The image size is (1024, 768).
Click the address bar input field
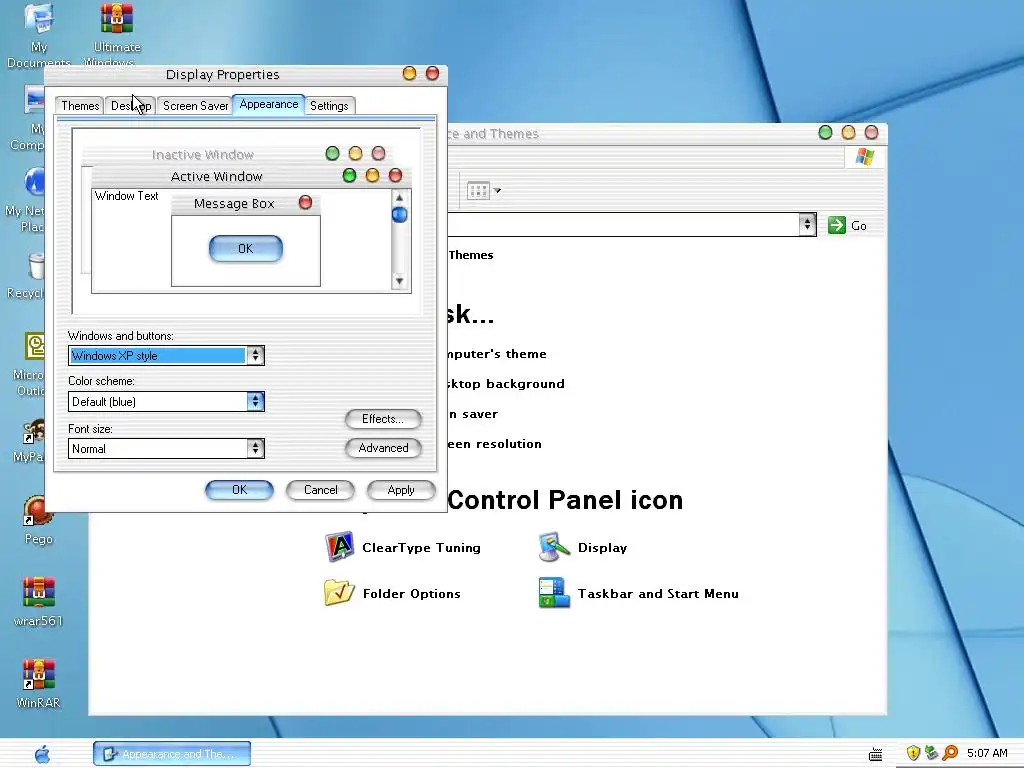click(624, 225)
